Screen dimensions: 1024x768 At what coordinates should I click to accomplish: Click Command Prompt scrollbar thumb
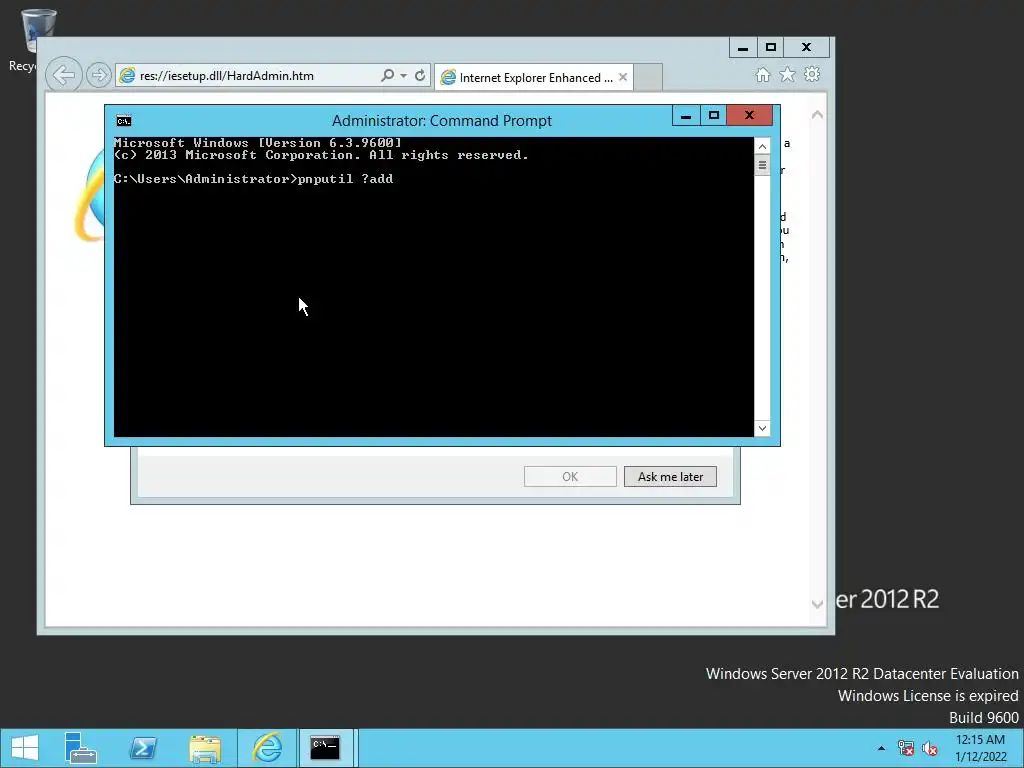[x=762, y=165]
